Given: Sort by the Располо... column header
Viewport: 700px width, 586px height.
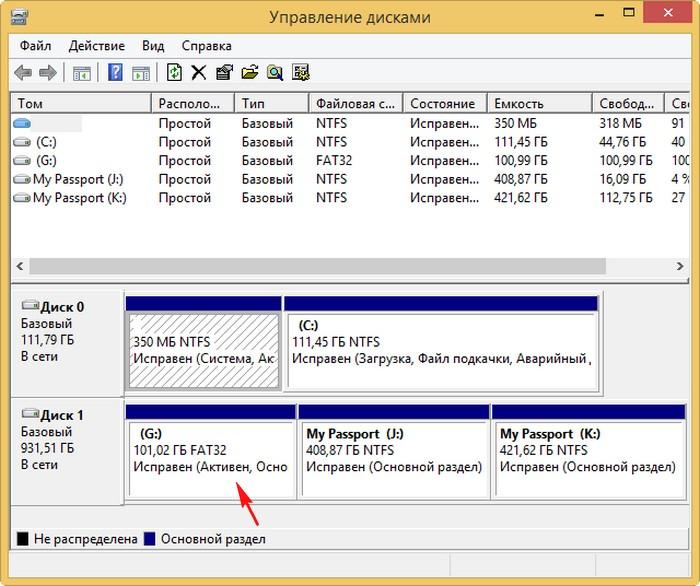Looking at the screenshot, I should click(193, 104).
